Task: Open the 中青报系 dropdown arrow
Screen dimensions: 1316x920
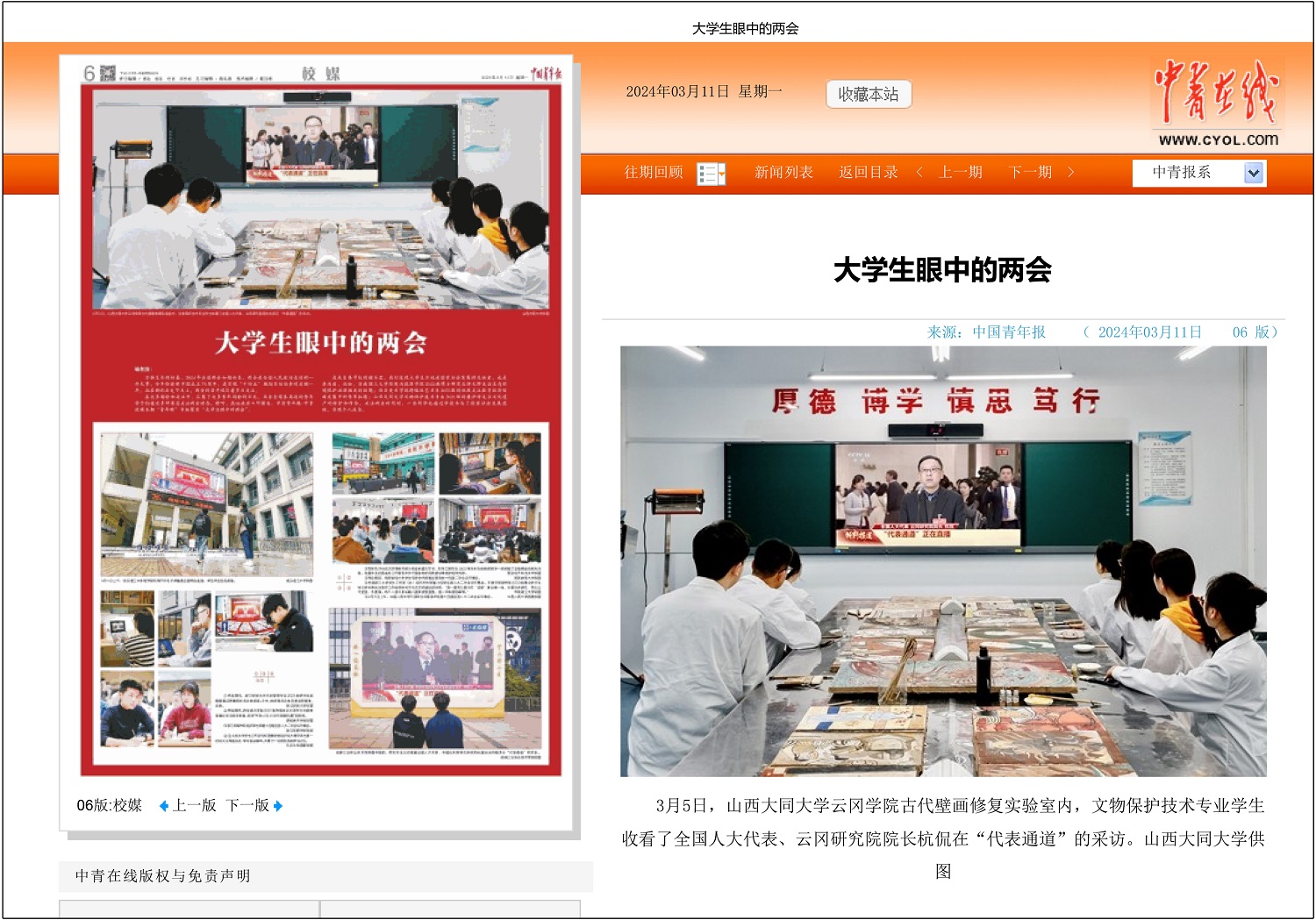Action: tap(1254, 174)
